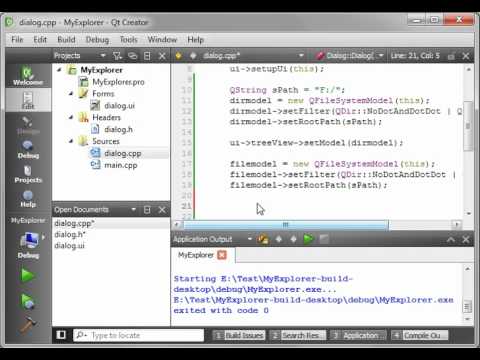Select dialog.cpp in the Sources folder
480x360 pixels.
(x=123, y=153)
